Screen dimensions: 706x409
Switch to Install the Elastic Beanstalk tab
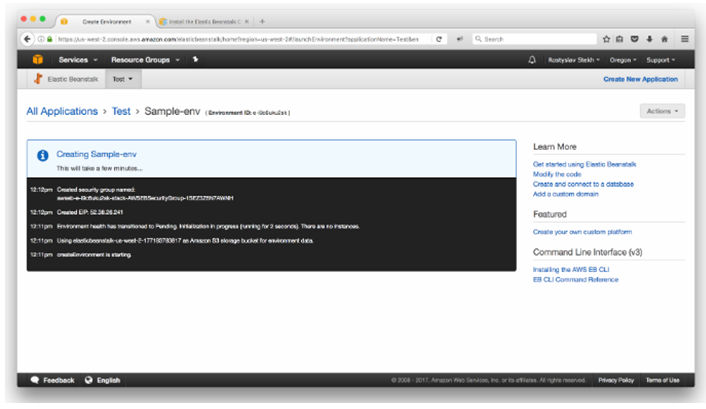[205, 22]
